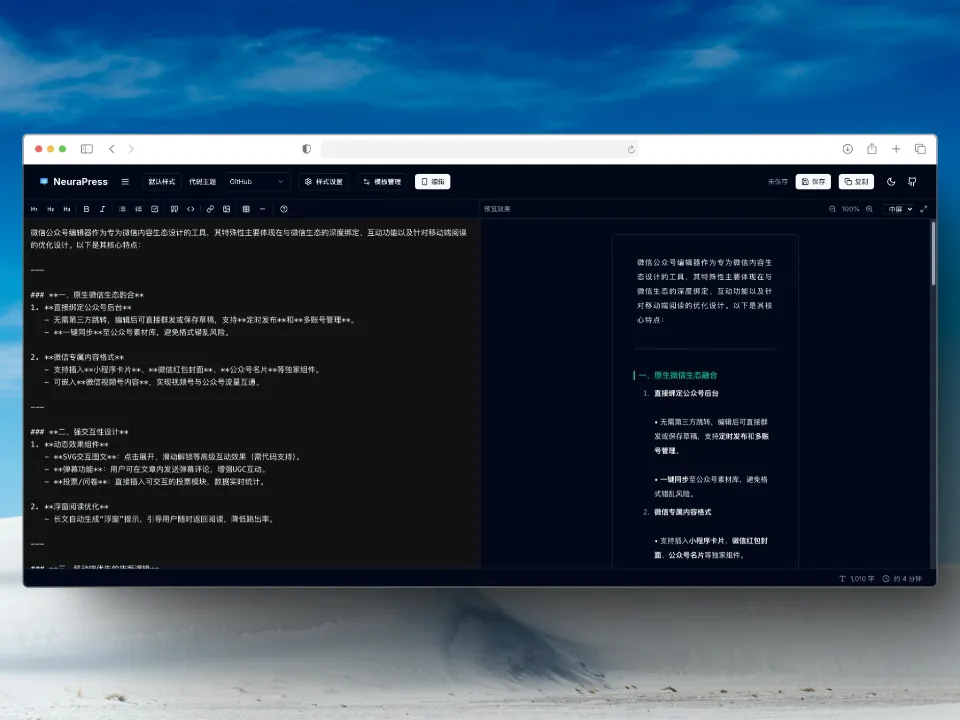This screenshot has width=960, height=720.
Task: Click the H1 heading icon
Action: (x=34, y=209)
